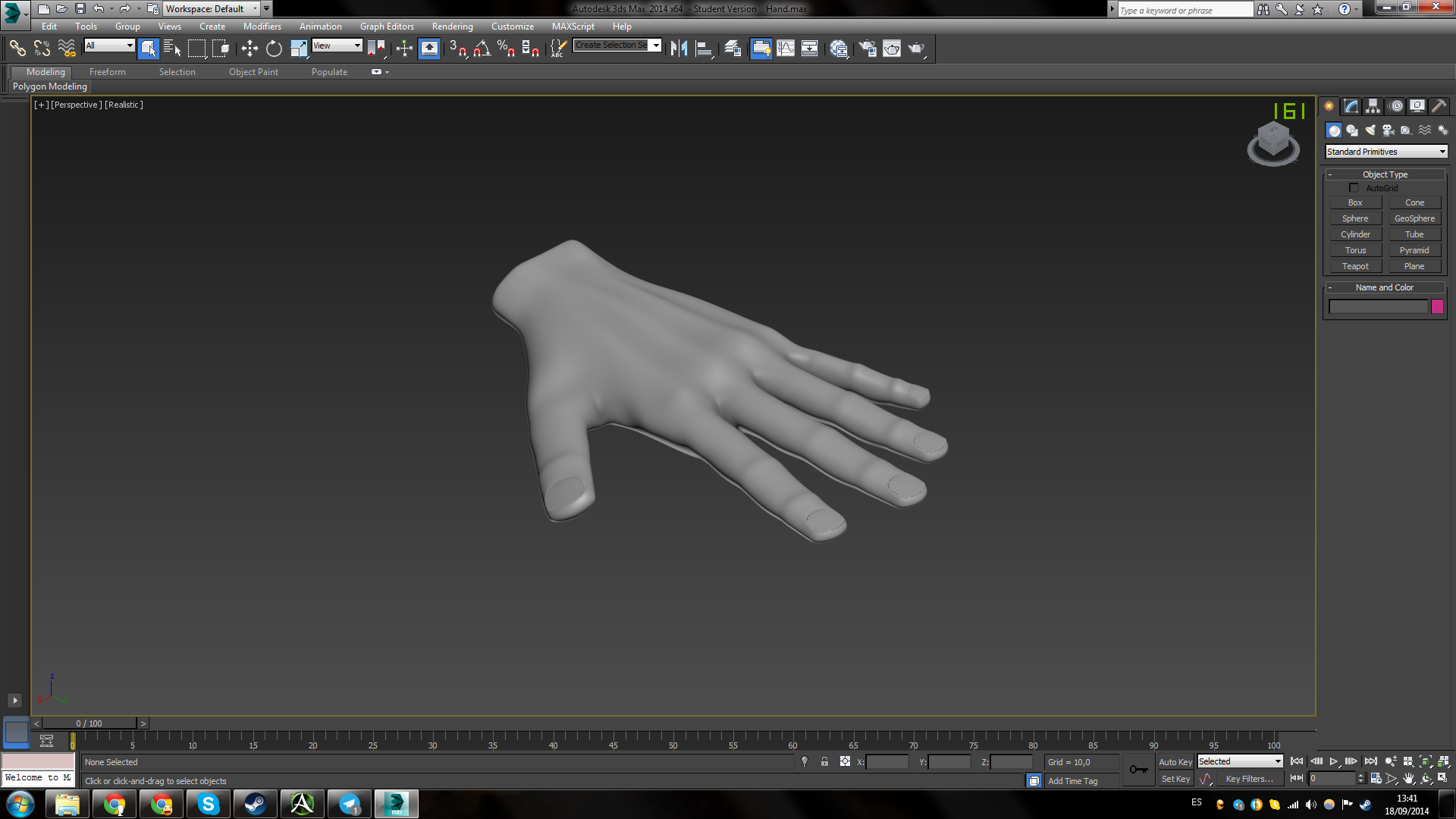Click the Pyramid button

pos(1414,250)
